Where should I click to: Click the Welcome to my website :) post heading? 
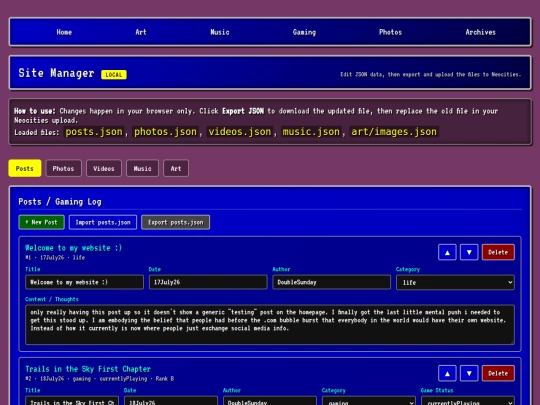click(x=74, y=248)
